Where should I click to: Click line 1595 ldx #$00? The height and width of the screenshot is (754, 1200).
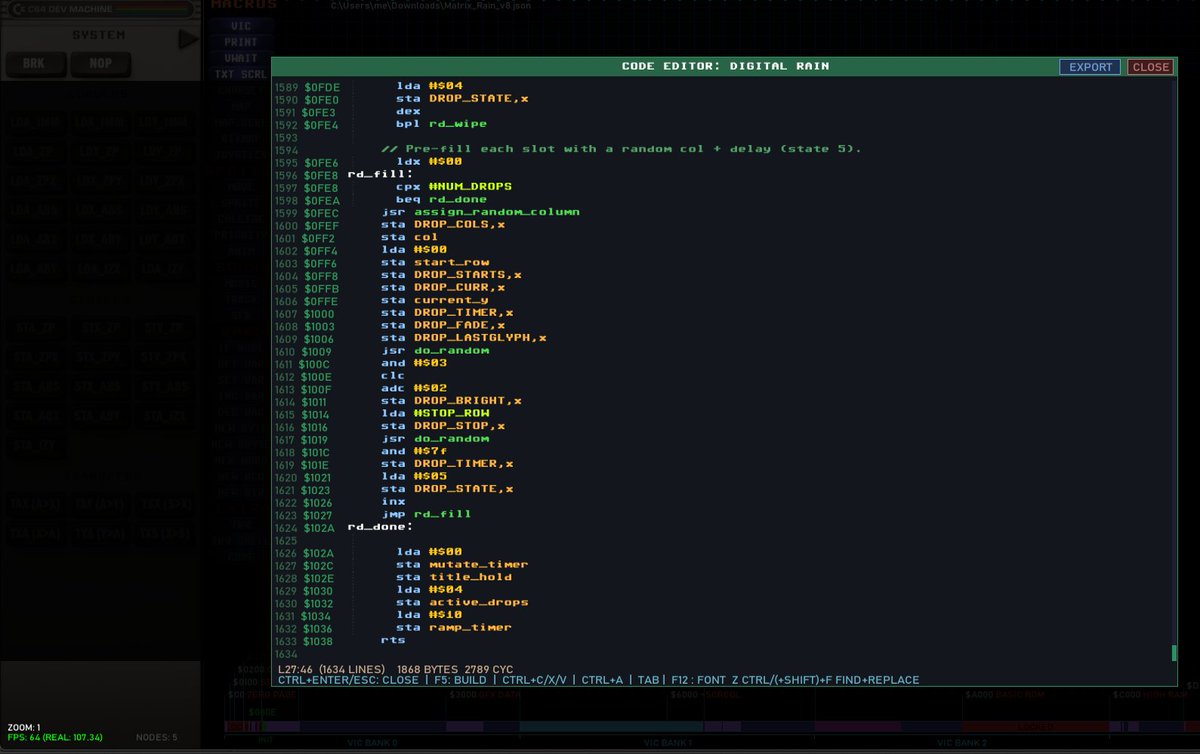[x=429, y=161]
